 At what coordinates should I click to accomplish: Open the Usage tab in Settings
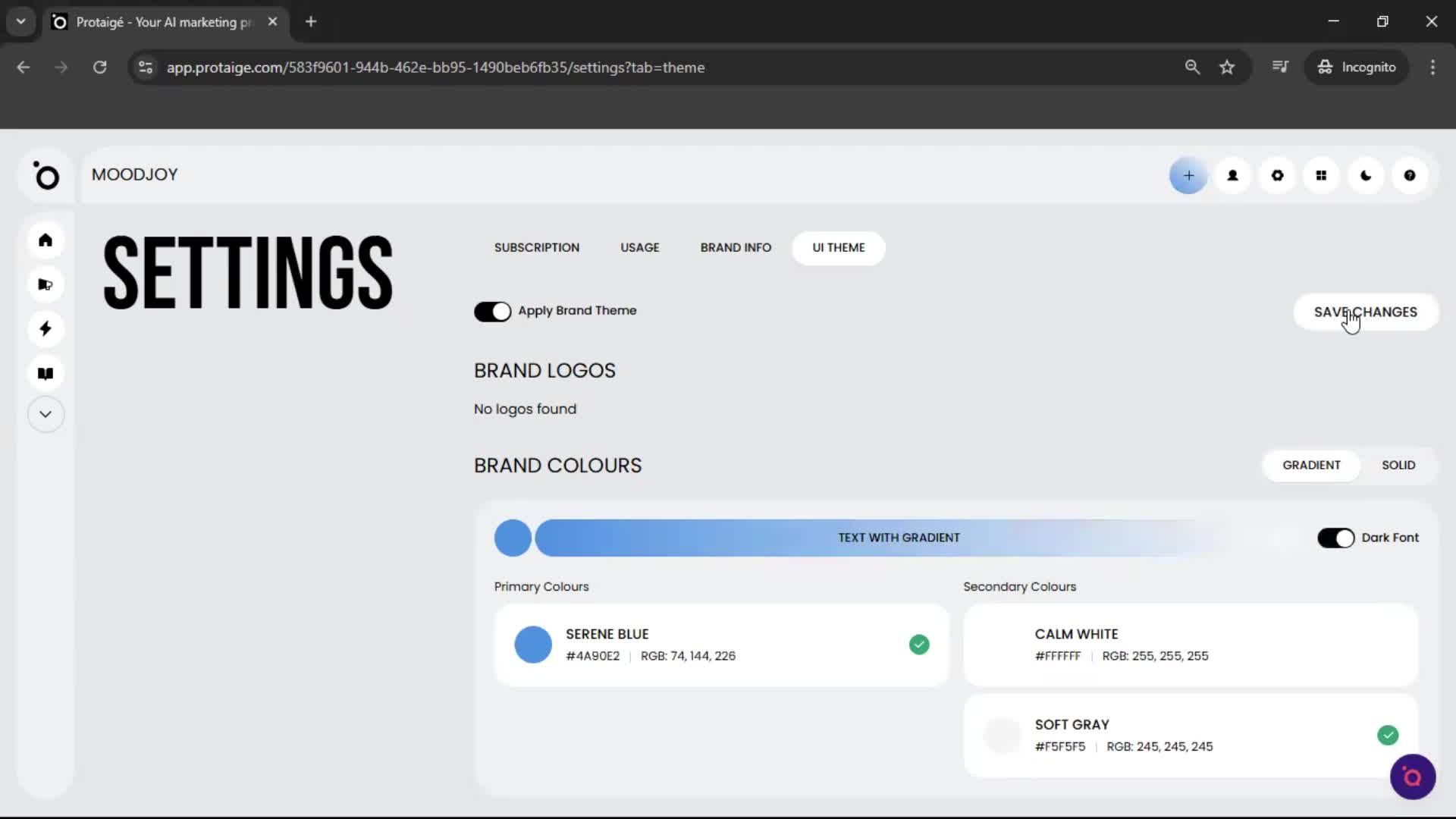[639, 247]
